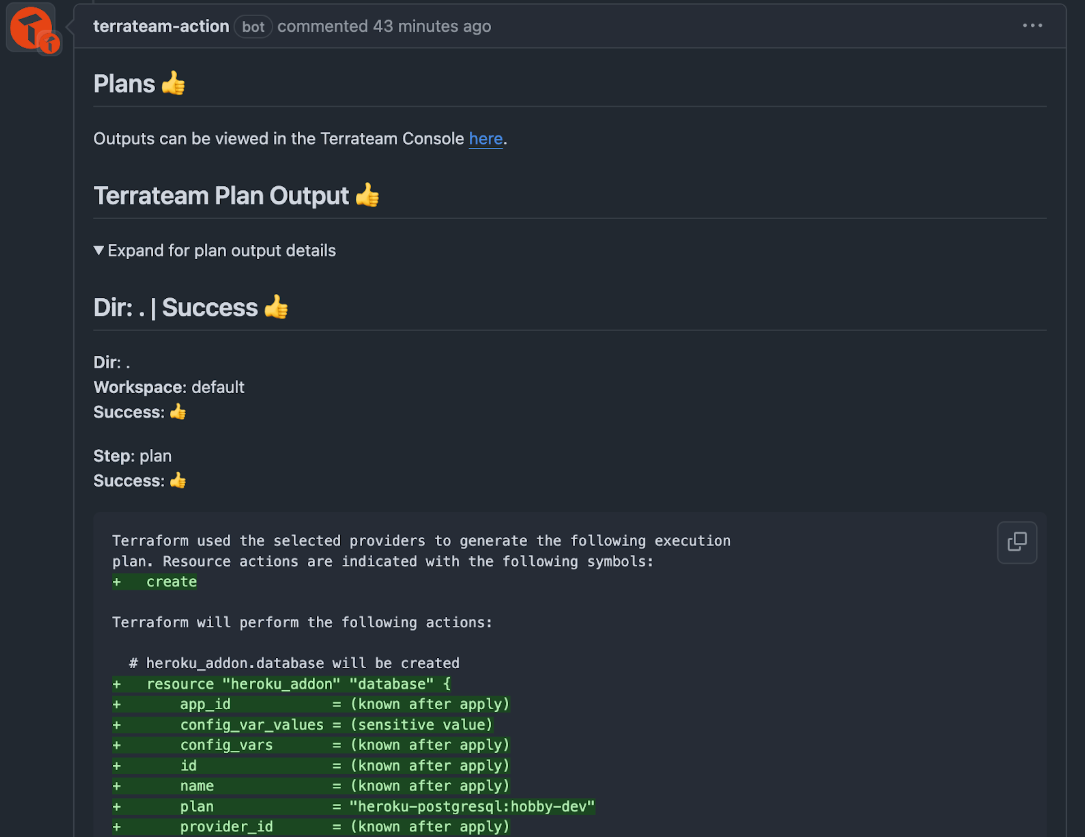Click "Outputs can be viewed in the Terrateam Console"

coord(279,138)
